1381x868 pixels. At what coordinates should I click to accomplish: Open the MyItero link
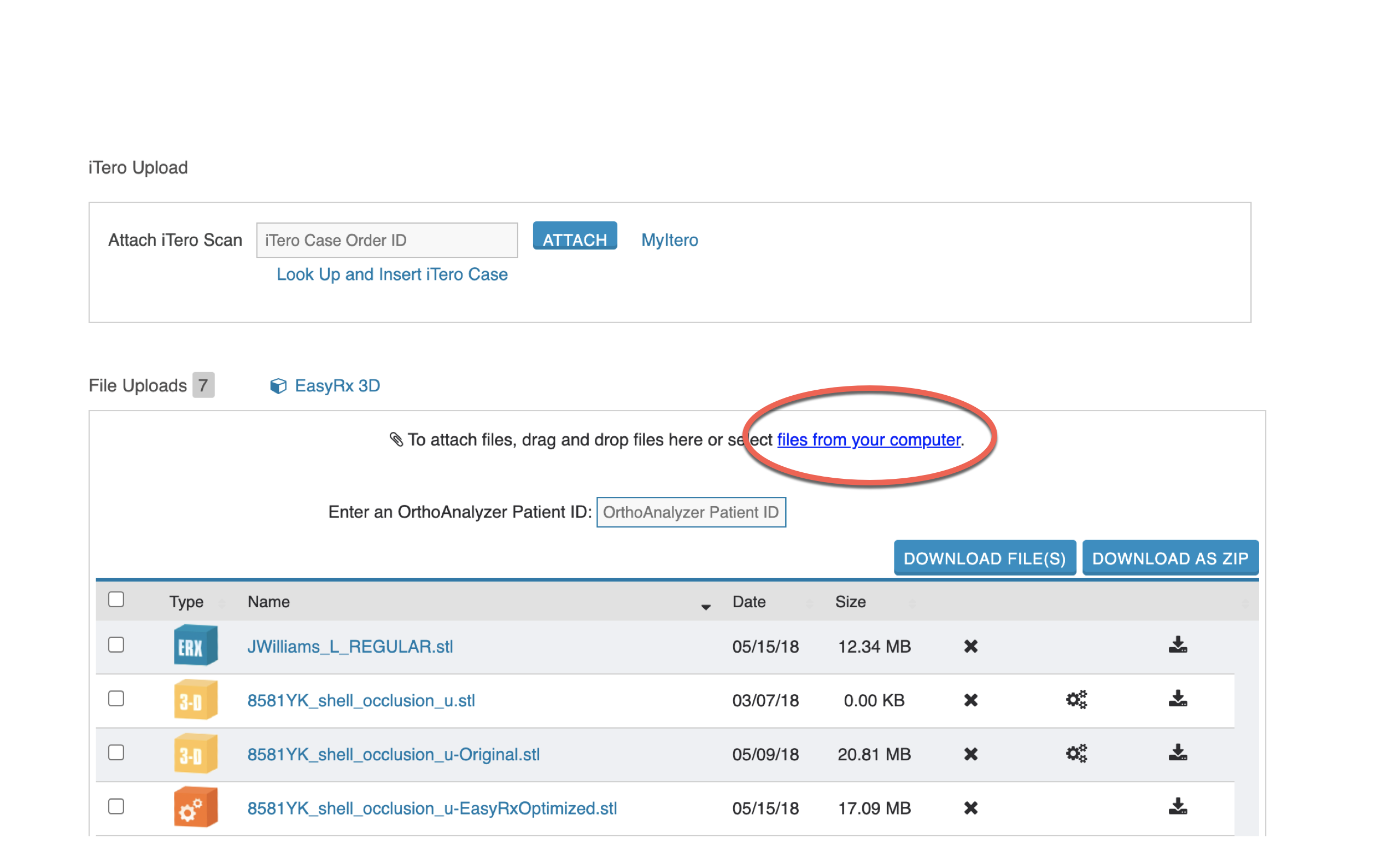[669, 239]
